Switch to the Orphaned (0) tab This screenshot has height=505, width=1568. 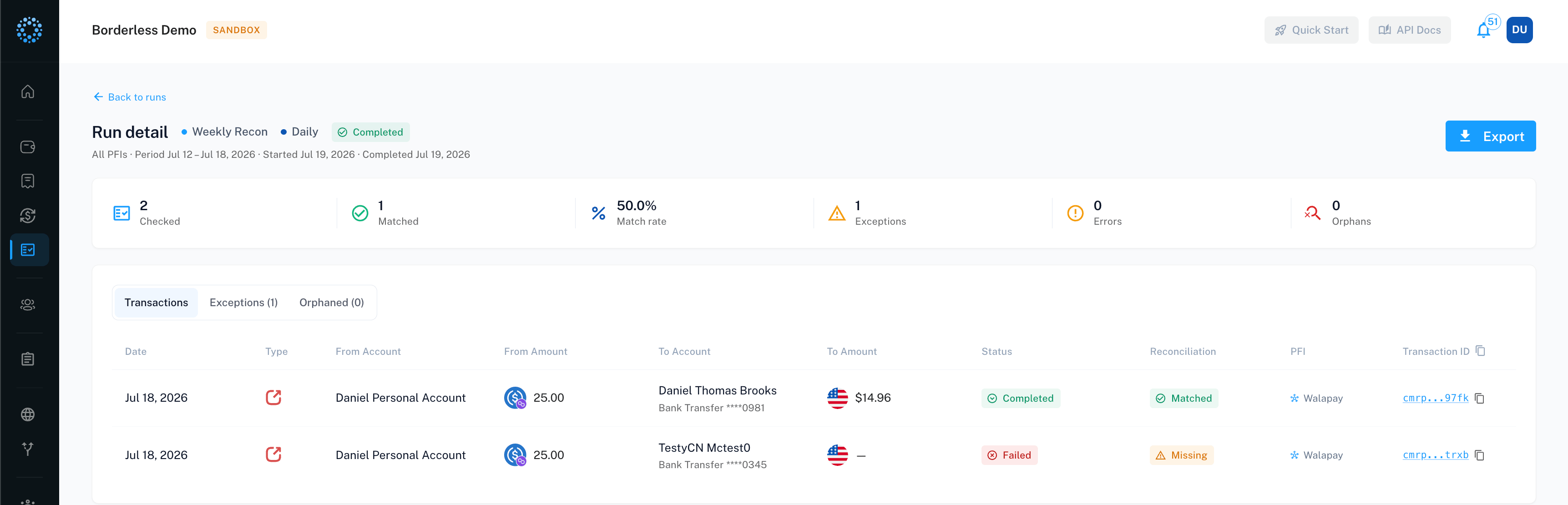[332, 303]
